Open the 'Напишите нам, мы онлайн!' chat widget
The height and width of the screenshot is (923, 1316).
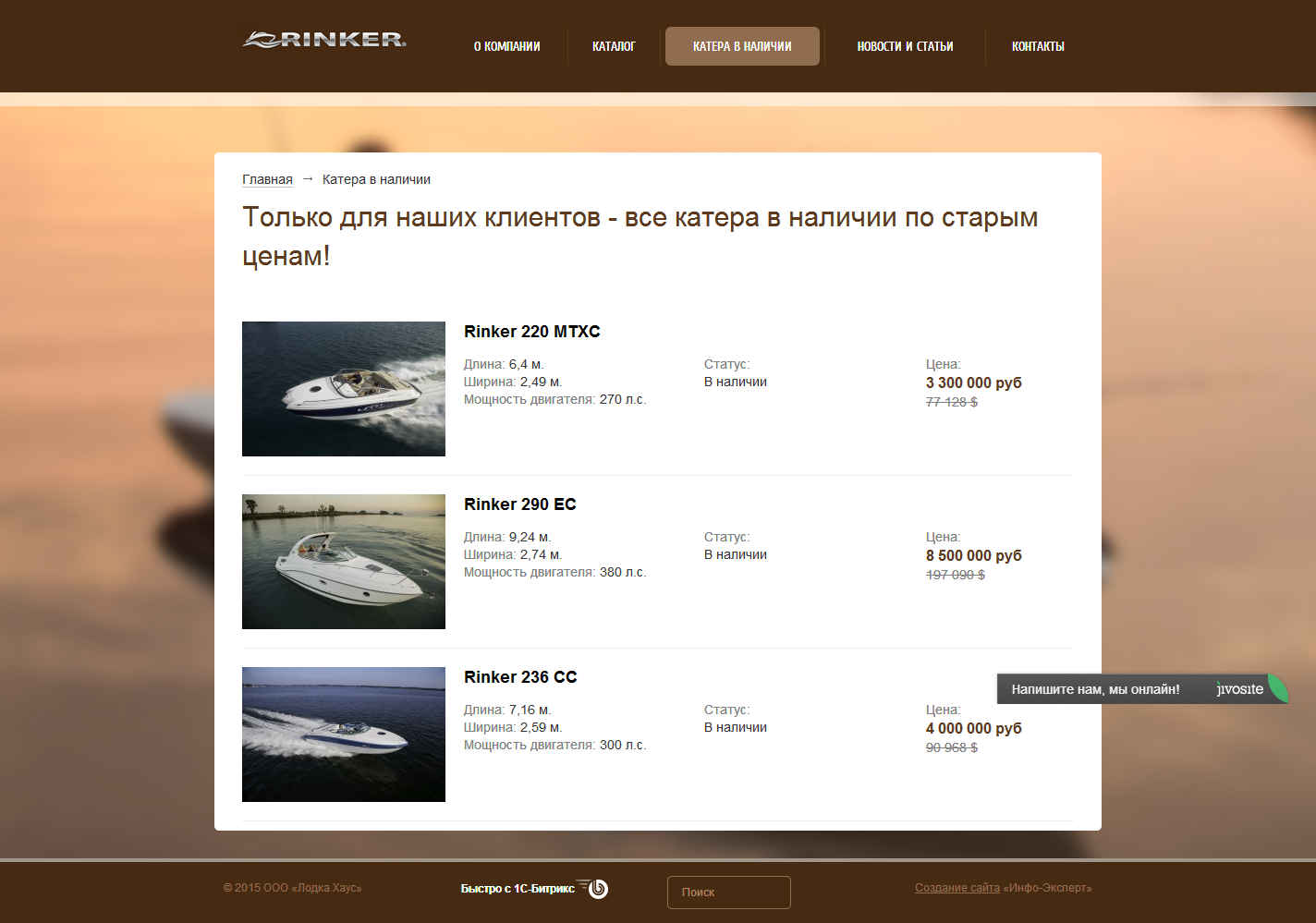[x=1142, y=689]
